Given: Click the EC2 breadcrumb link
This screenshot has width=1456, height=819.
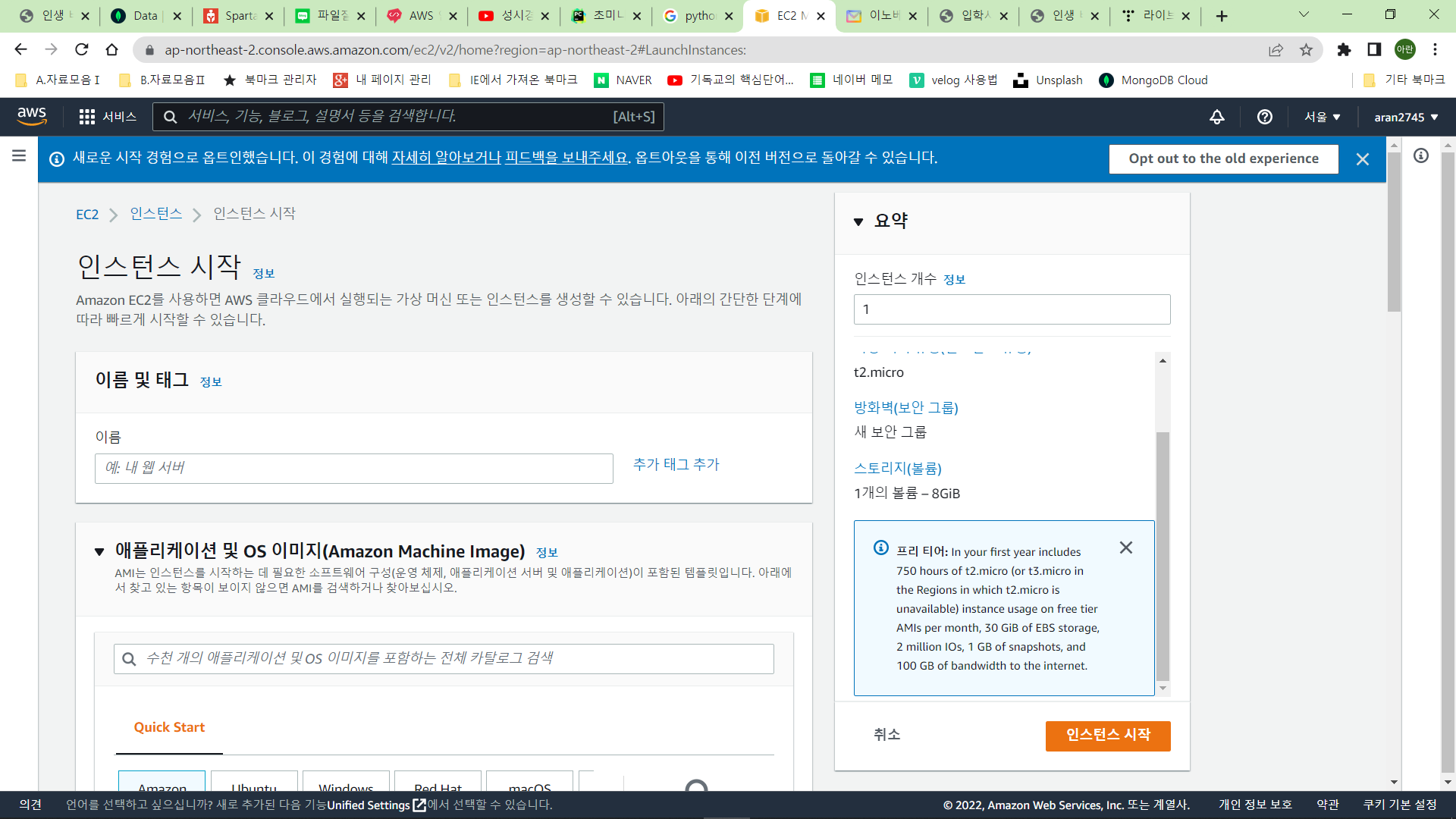Looking at the screenshot, I should click(87, 215).
